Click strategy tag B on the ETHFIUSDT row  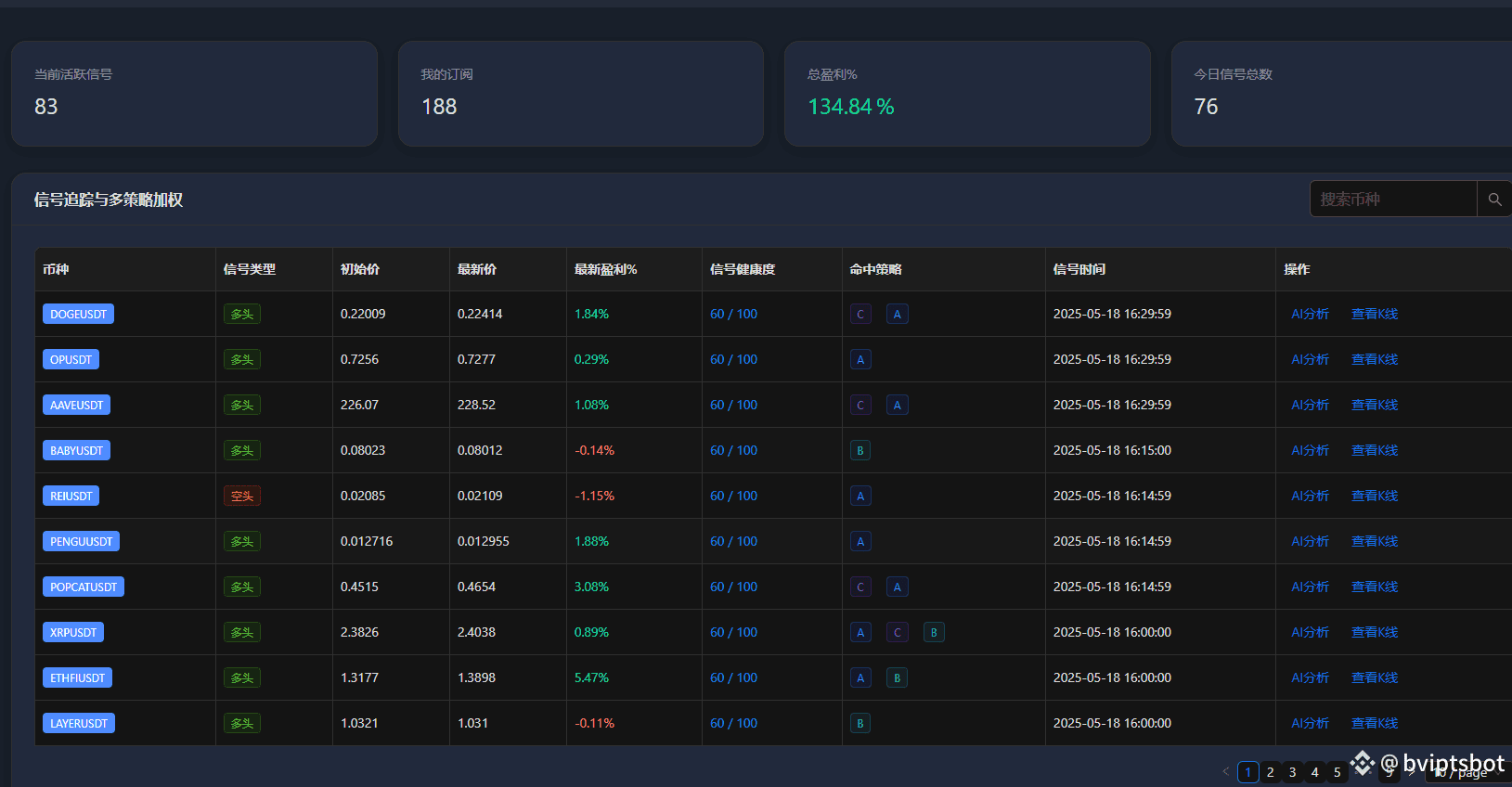point(897,678)
